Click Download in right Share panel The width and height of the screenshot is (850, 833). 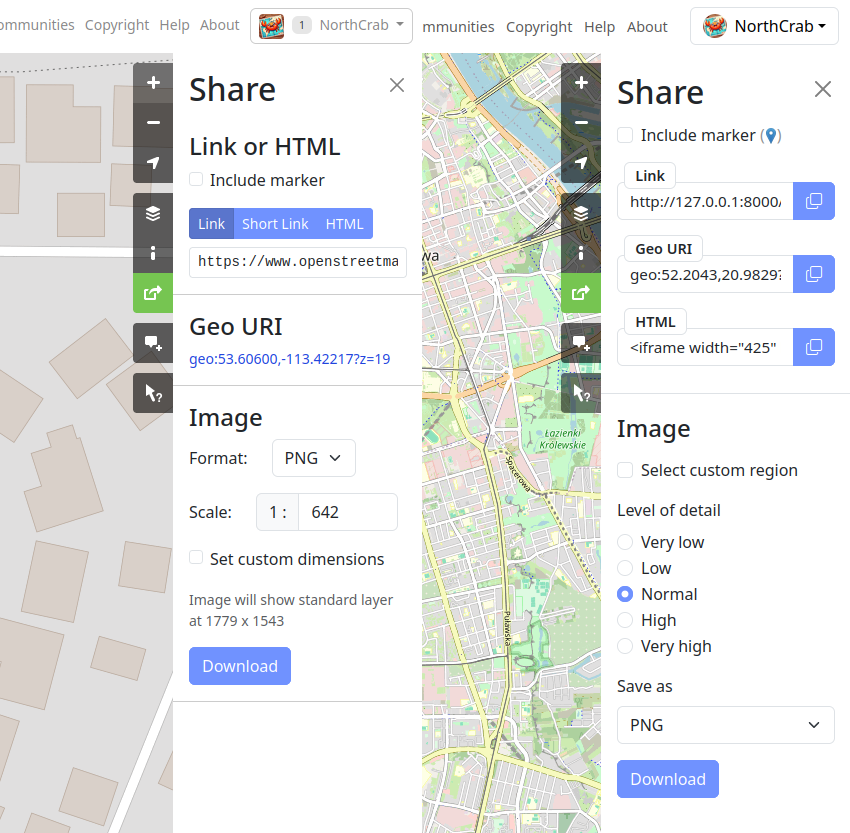pyautogui.click(x=668, y=779)
